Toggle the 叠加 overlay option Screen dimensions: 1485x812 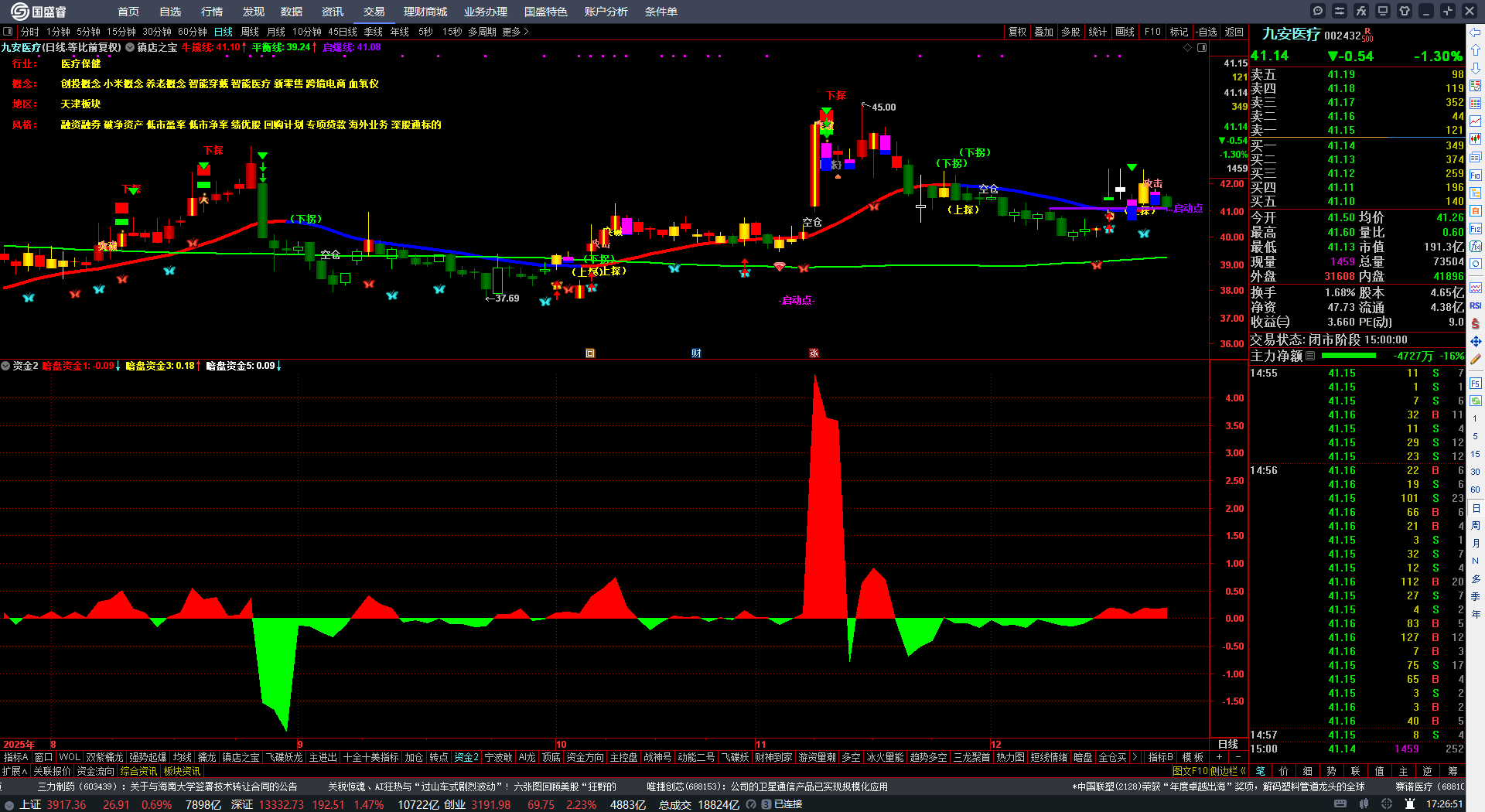pos(1044,32)
